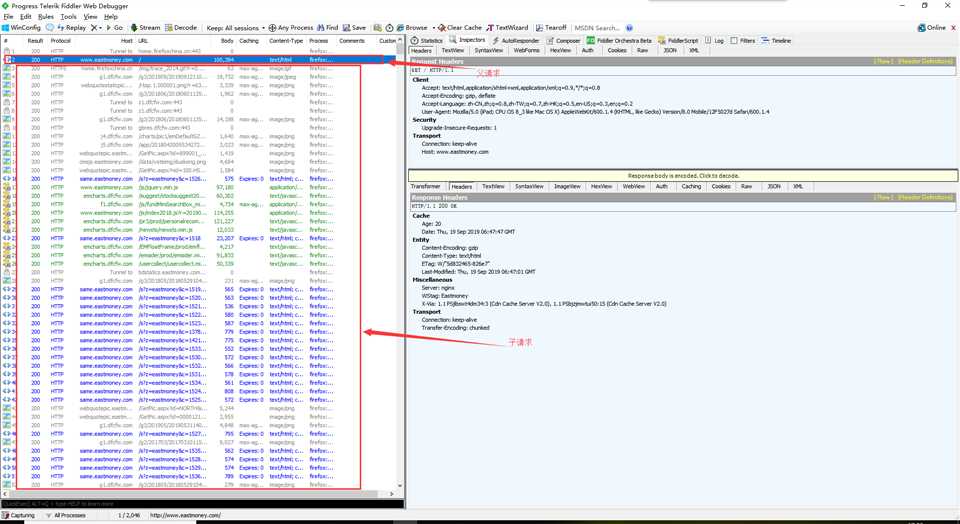Replay the selected session
Image resolution: width=960 pixels, height=524 pixels.
coord(72,28)
